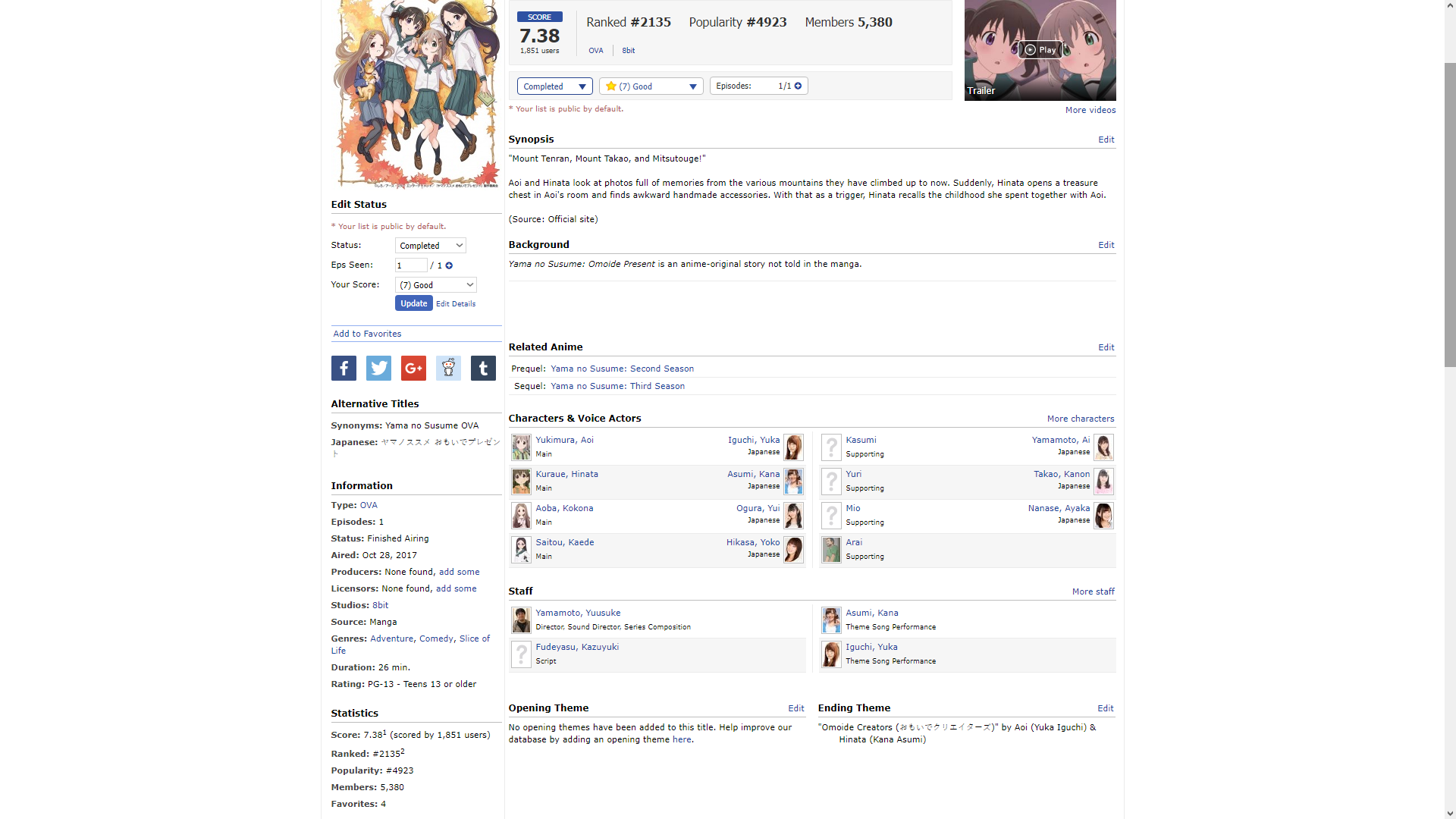Screen dimensions: 1456x819
Task: Click 'here' to add an opening theme
Action: click(682, 739)
